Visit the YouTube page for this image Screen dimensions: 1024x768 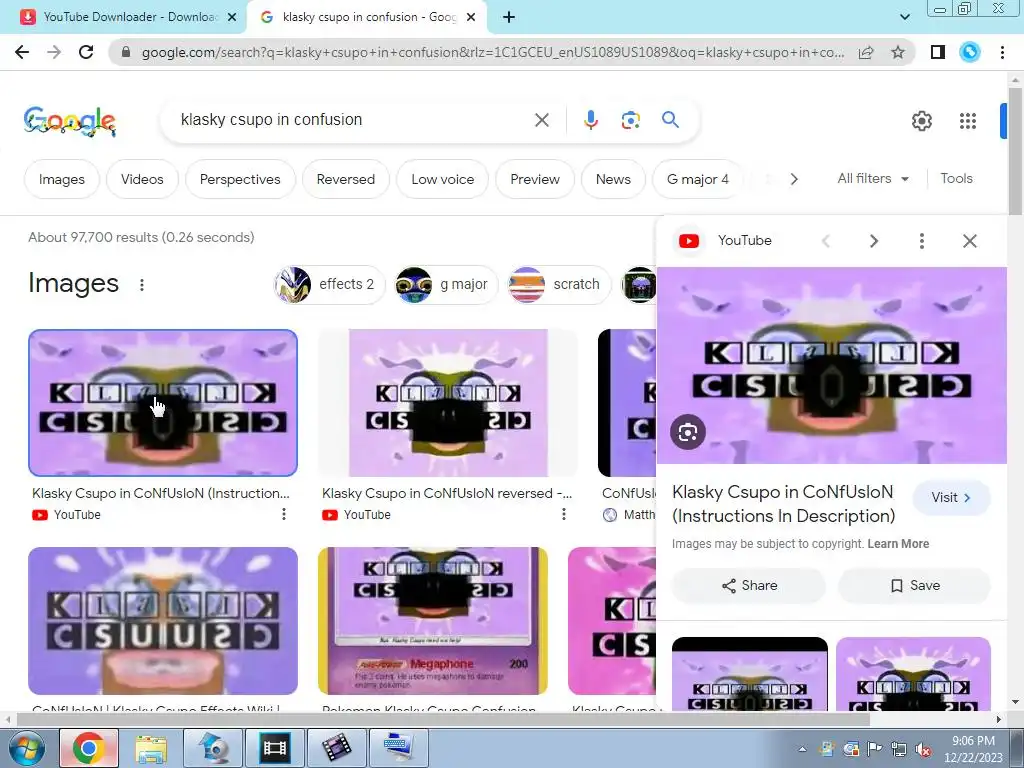tap(951, 498)
